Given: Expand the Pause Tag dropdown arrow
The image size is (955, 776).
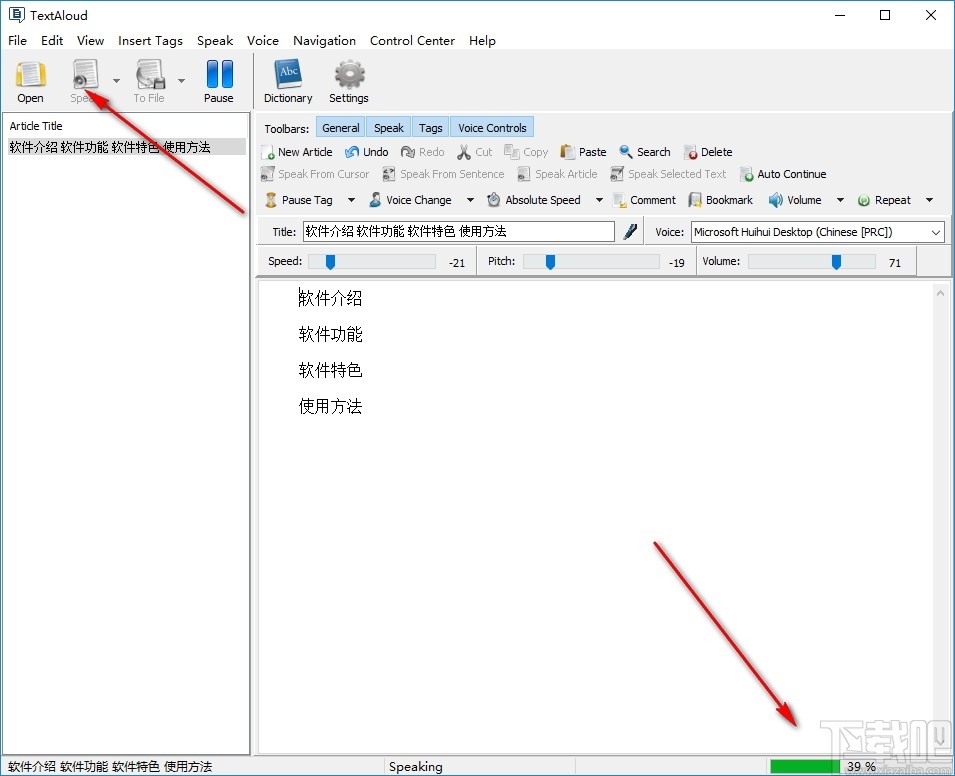Looking at the screenshot, I should pos(351,199).
